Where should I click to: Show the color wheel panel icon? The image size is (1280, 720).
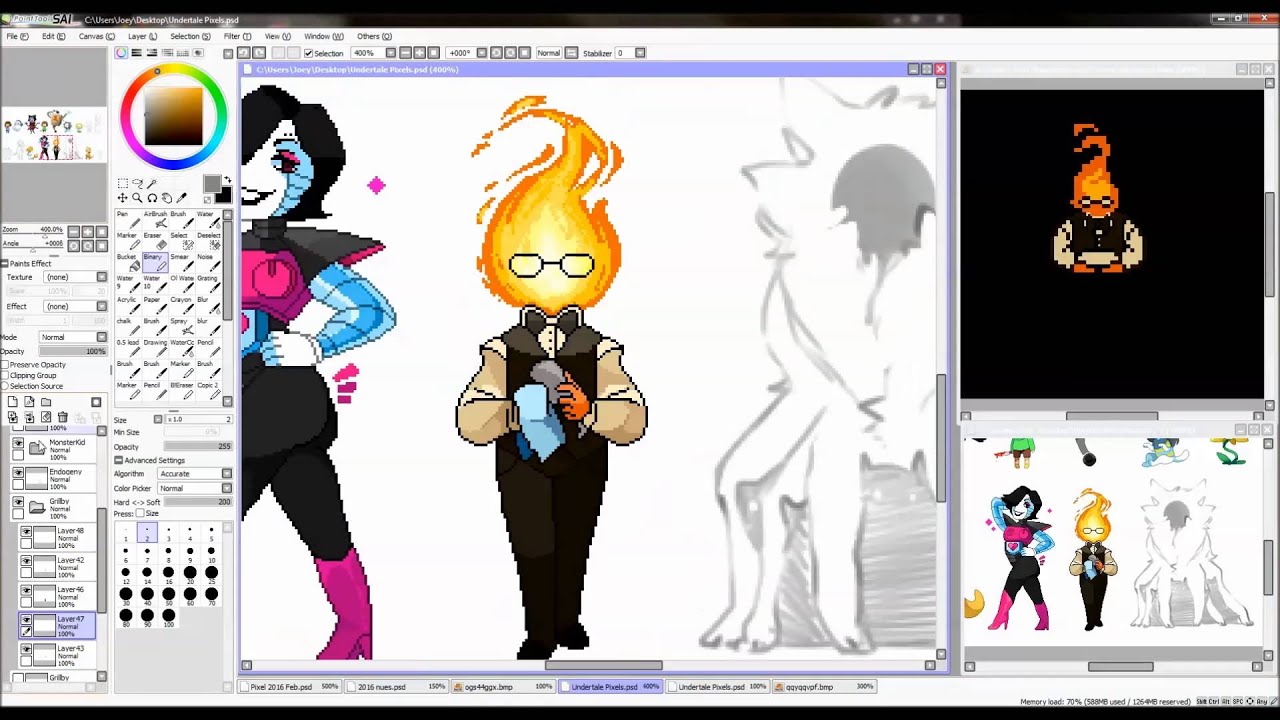click(121, 53)
